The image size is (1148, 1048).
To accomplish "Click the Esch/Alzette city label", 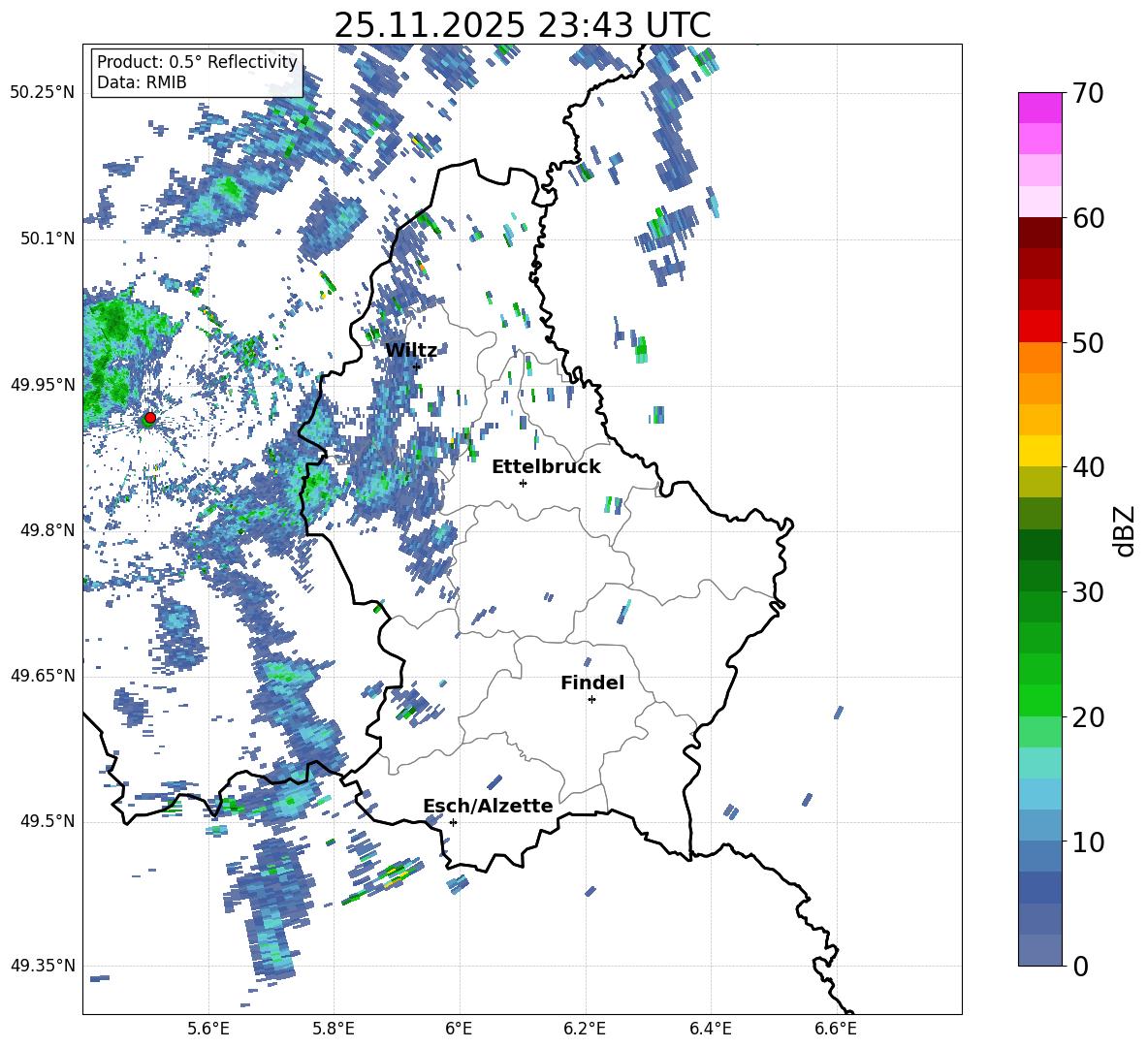I will click(x=489, y=807).
